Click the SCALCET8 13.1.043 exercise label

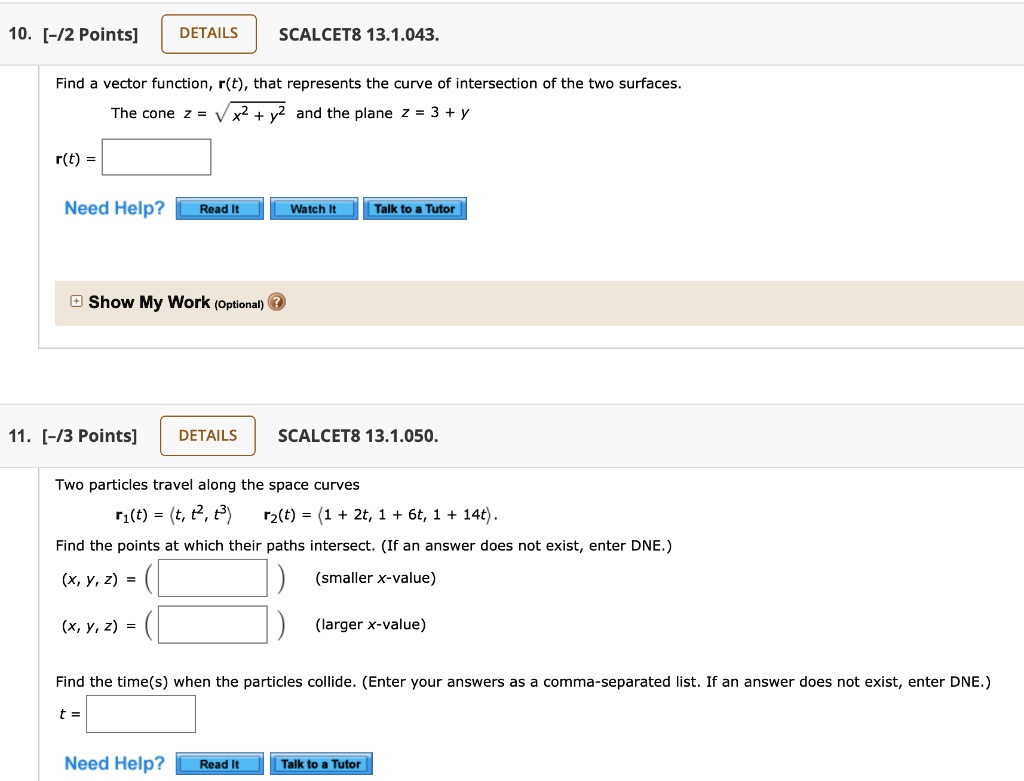click(x=356, y=34)
